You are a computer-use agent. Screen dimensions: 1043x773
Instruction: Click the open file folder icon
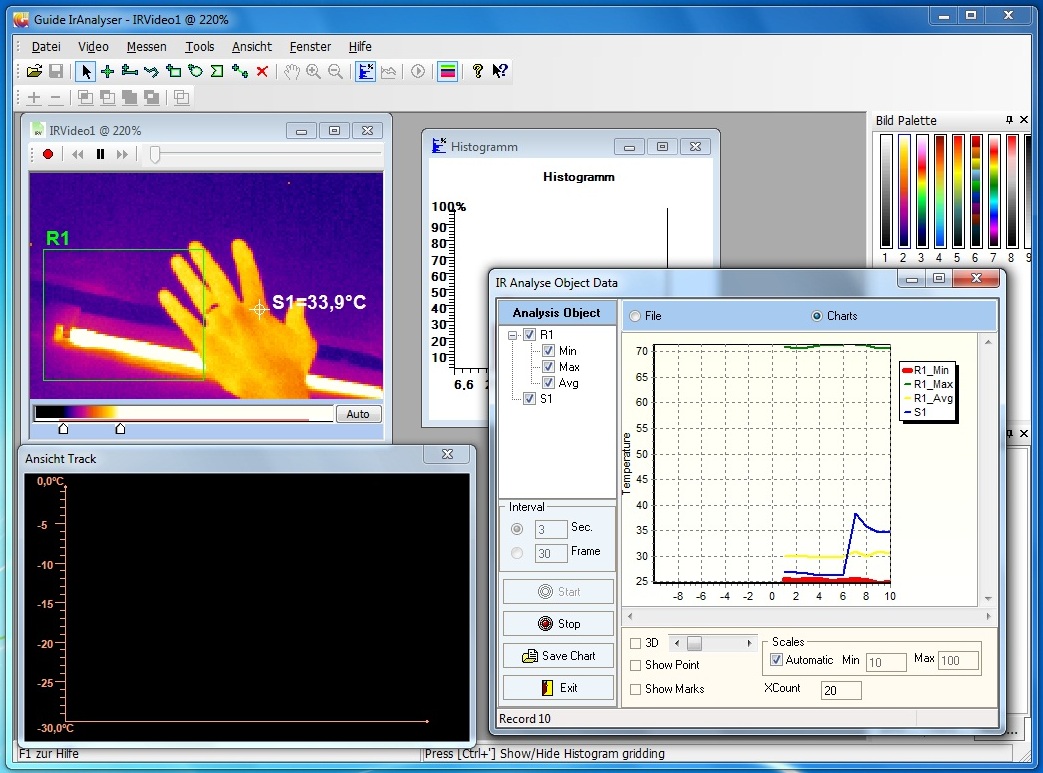pos(34,71)
